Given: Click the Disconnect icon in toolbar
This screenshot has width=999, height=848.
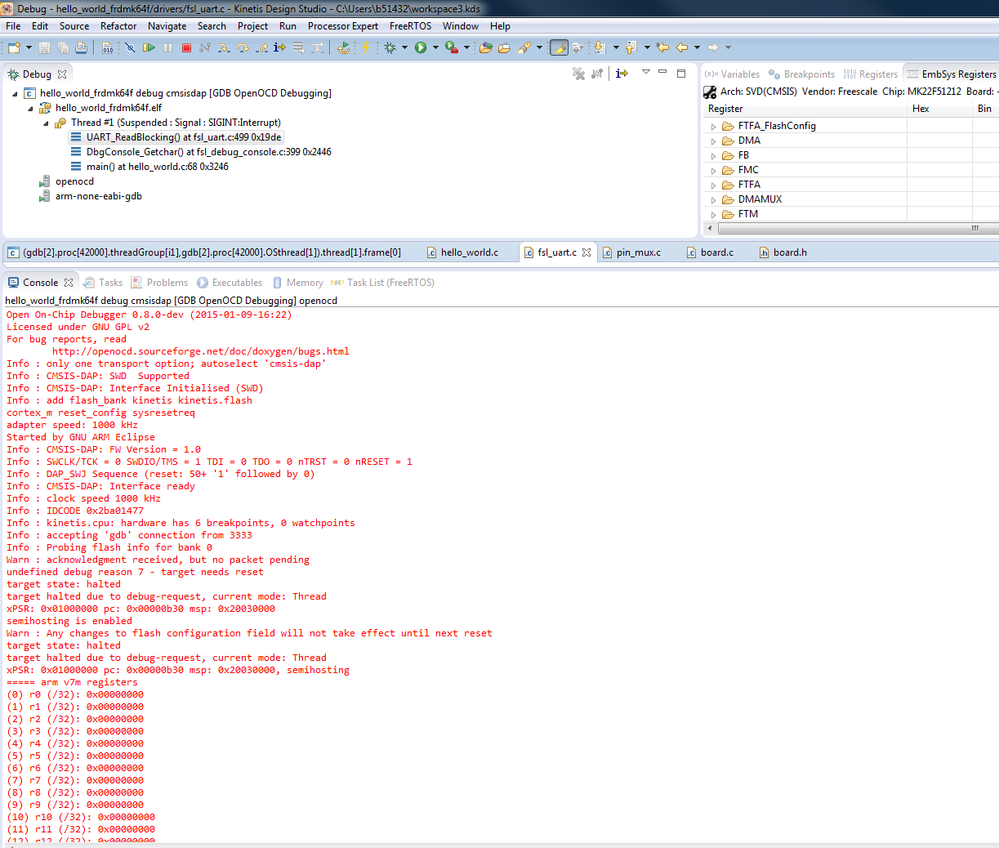Looking at the screenshot, I should pyautogui.click(x=205, y=48).
